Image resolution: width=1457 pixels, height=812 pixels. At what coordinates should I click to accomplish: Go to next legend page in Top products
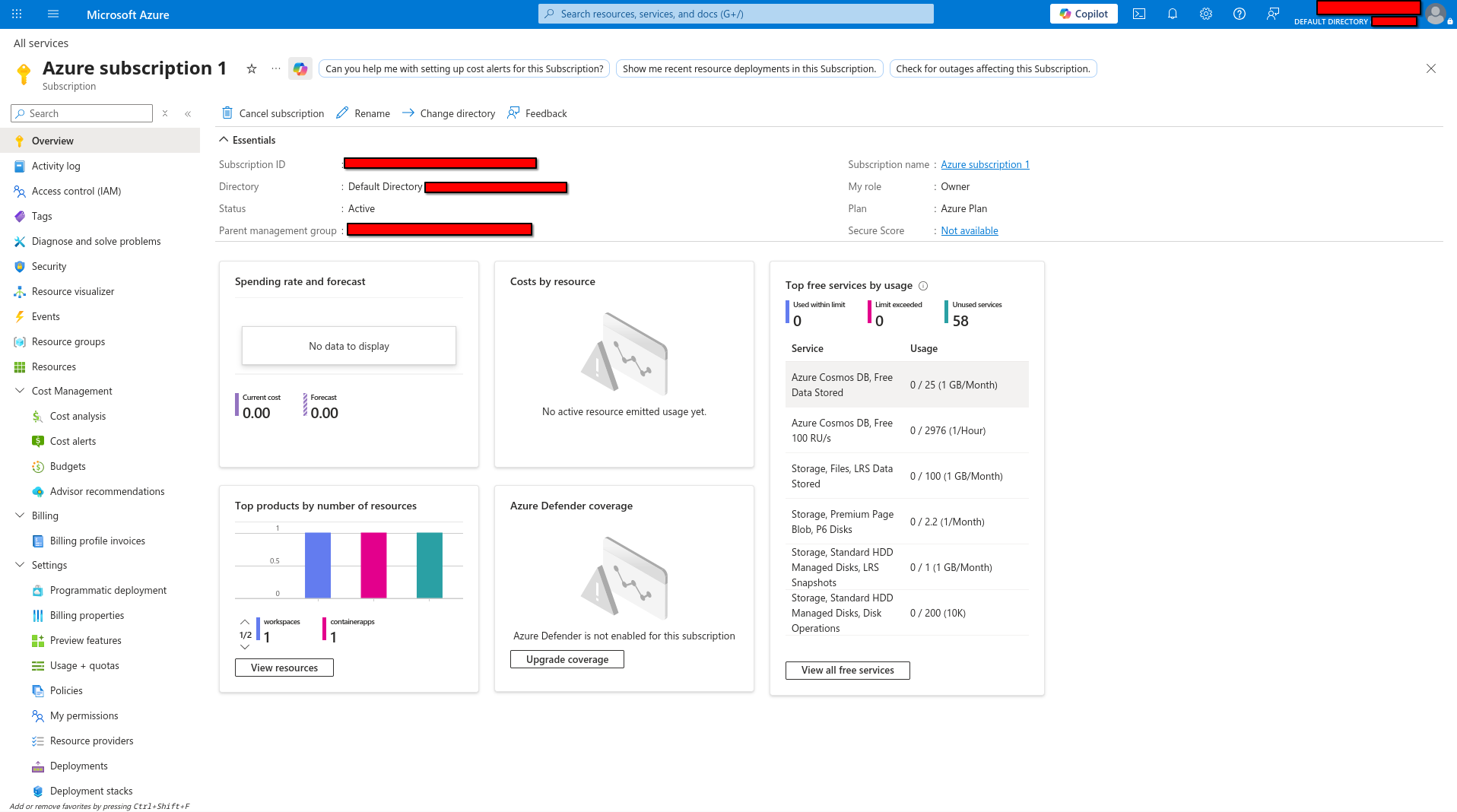(x=245, y=647)
